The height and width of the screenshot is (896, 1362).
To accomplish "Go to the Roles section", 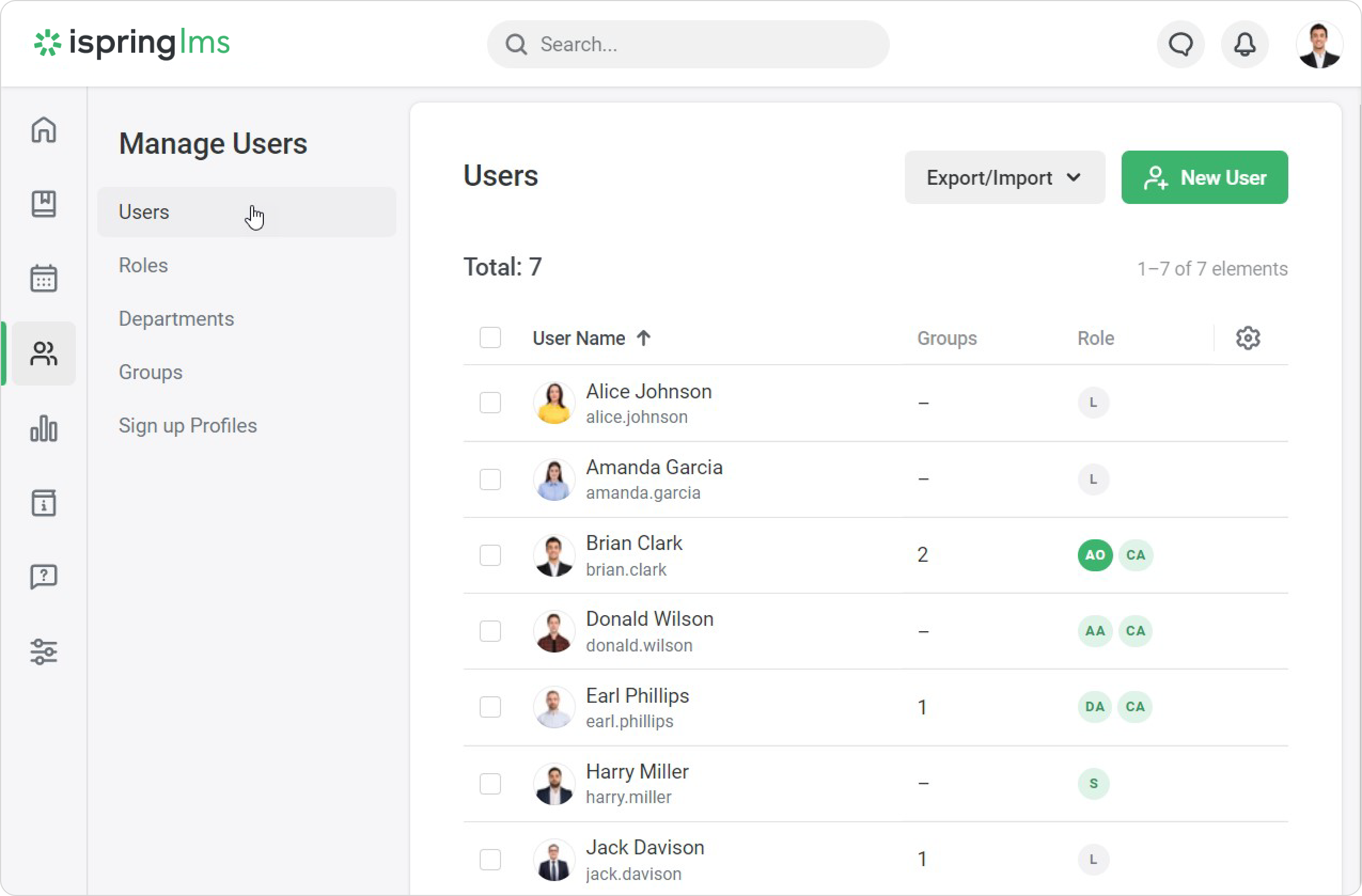I will pyautogui.click(x=143, y=265).
